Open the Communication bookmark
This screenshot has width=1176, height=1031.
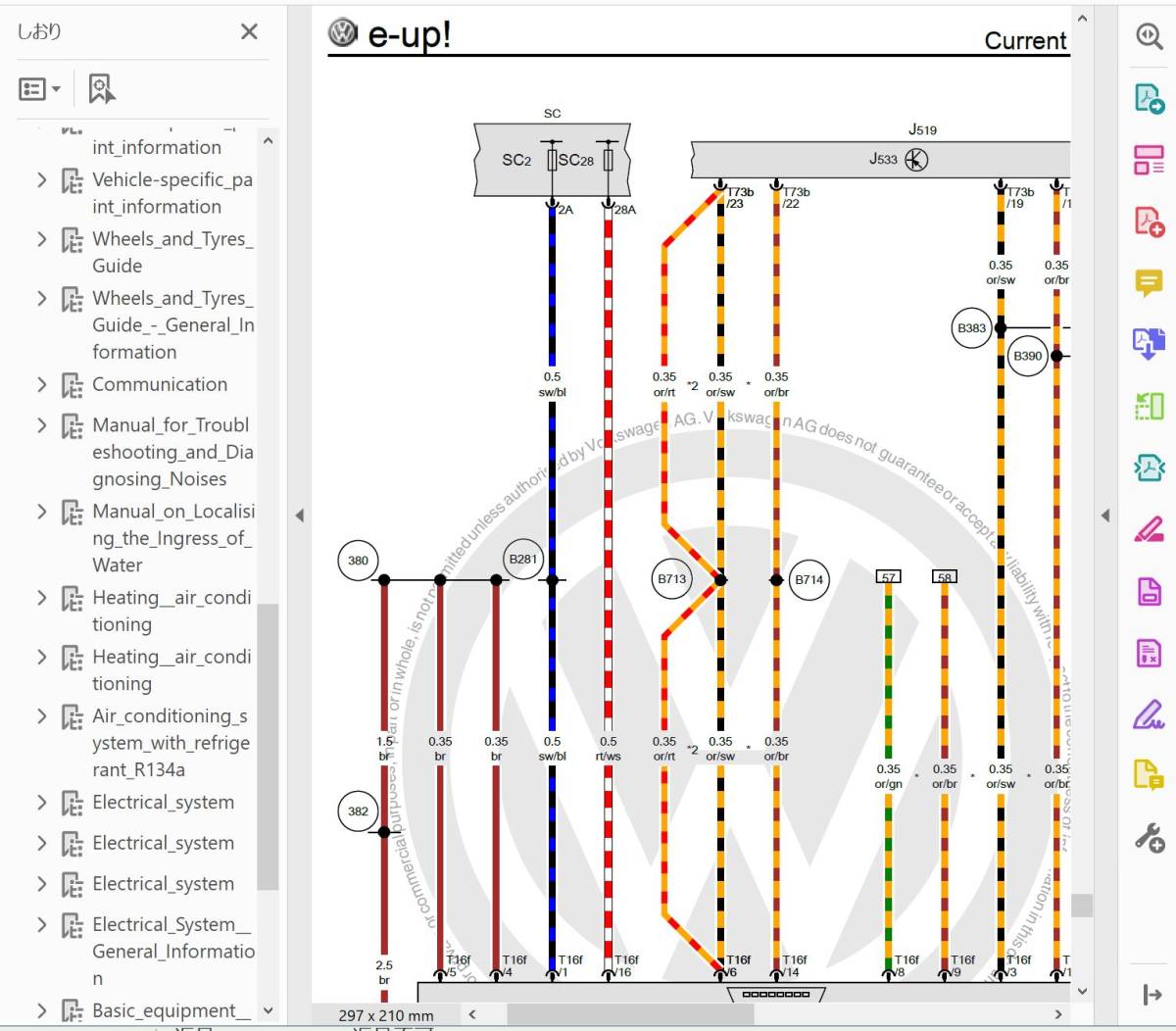pos(160,384)
